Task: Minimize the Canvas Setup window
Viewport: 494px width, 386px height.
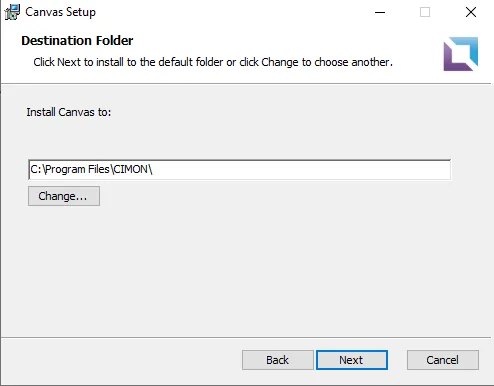Action: pos(380,12)
